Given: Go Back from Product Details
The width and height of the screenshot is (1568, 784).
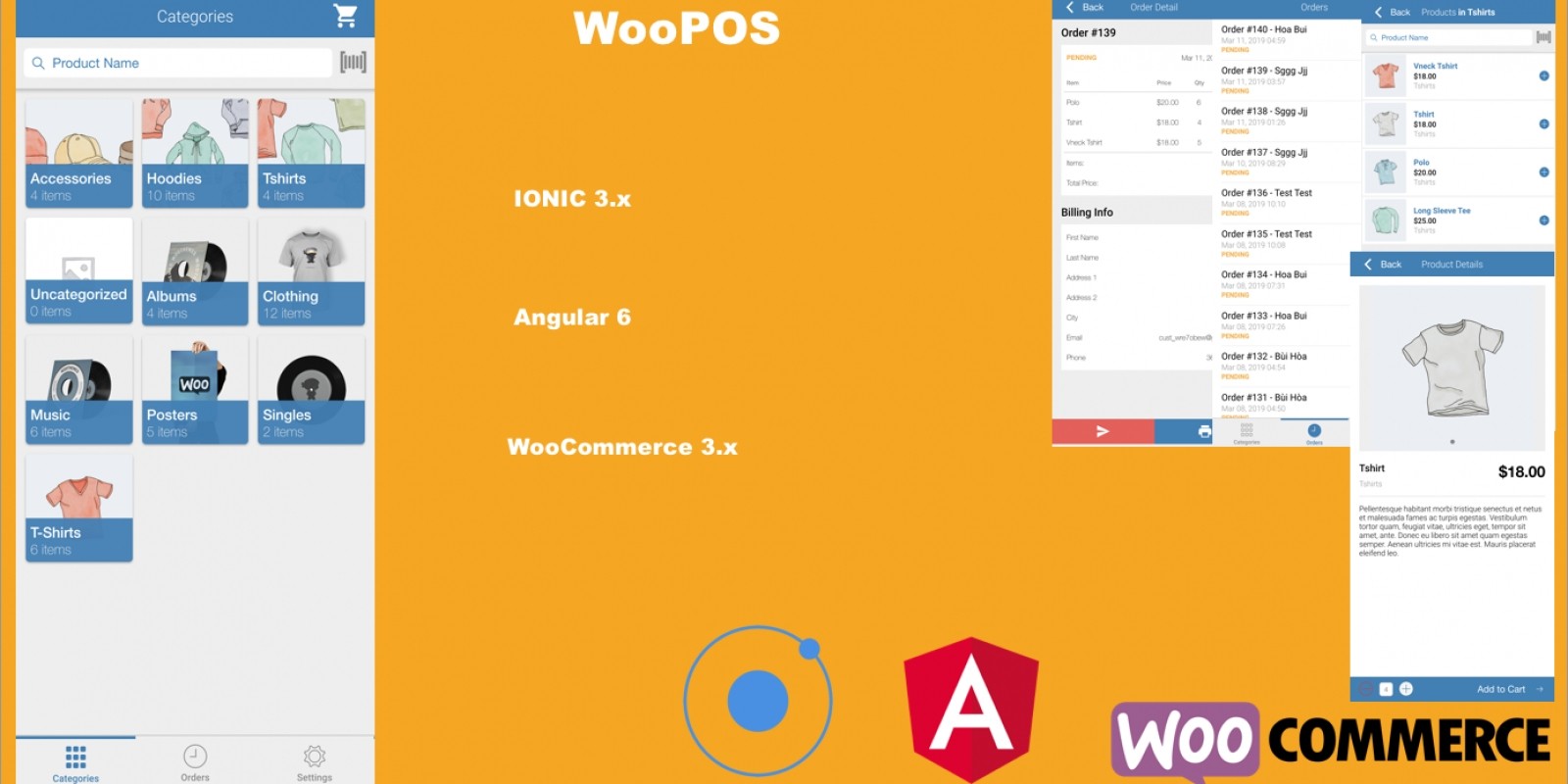Looking at the screenshot, I should (x=1382, y=265).
